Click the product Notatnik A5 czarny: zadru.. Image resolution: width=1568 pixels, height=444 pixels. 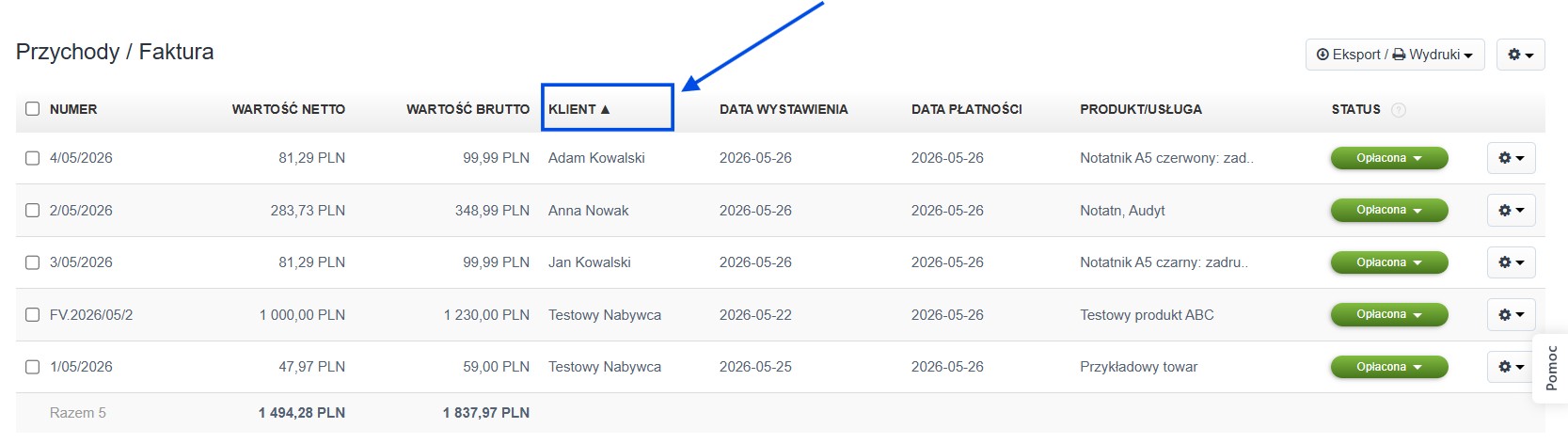click(x=1164, y=262)
